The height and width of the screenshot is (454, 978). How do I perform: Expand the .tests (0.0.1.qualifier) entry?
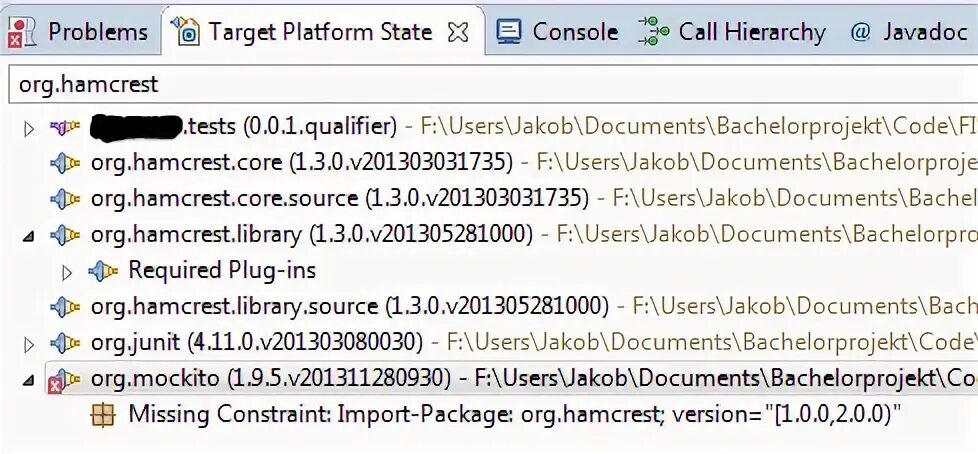tap(28, 128)
